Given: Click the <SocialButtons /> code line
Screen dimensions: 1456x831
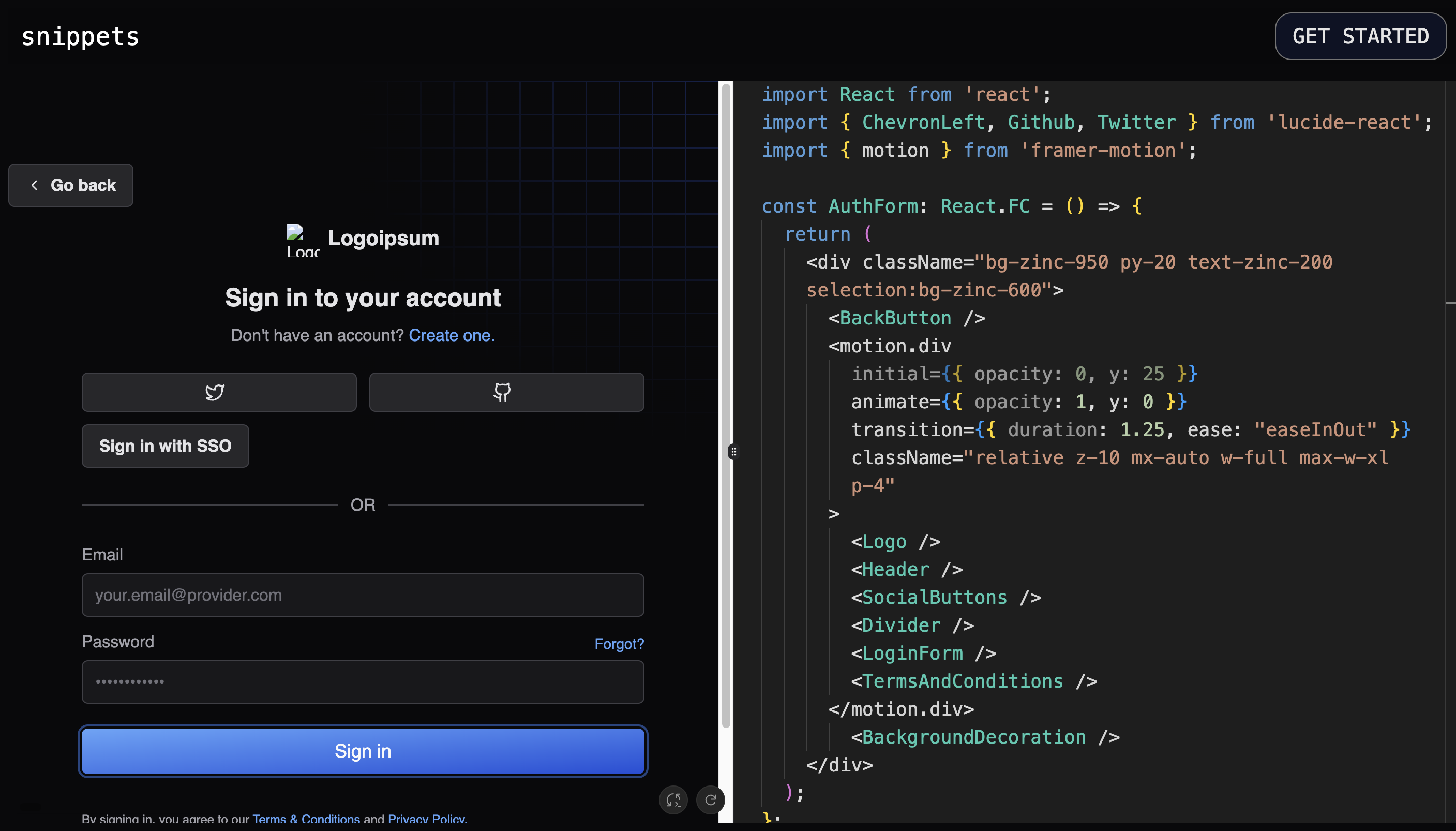Looking at the screenshot, I should 946,598.
